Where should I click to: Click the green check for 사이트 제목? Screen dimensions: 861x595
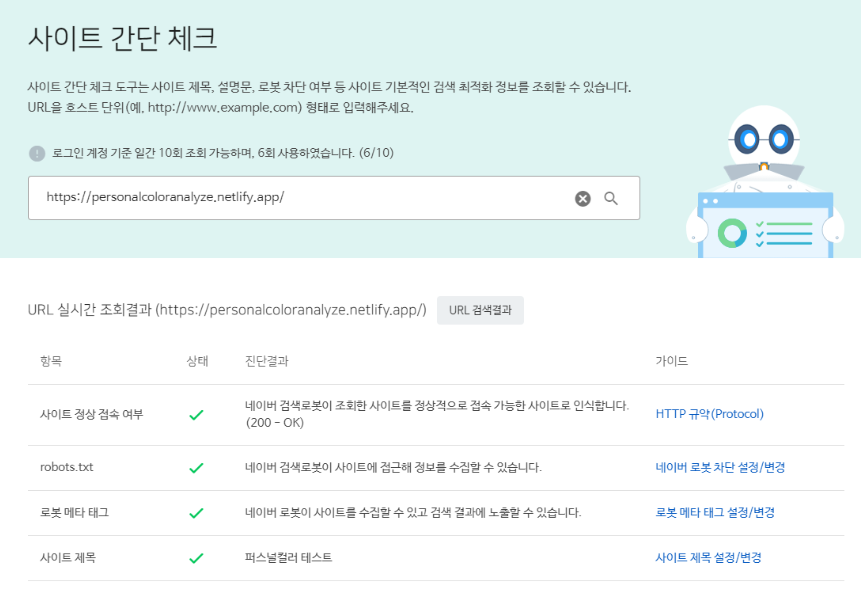coord(196,558)
